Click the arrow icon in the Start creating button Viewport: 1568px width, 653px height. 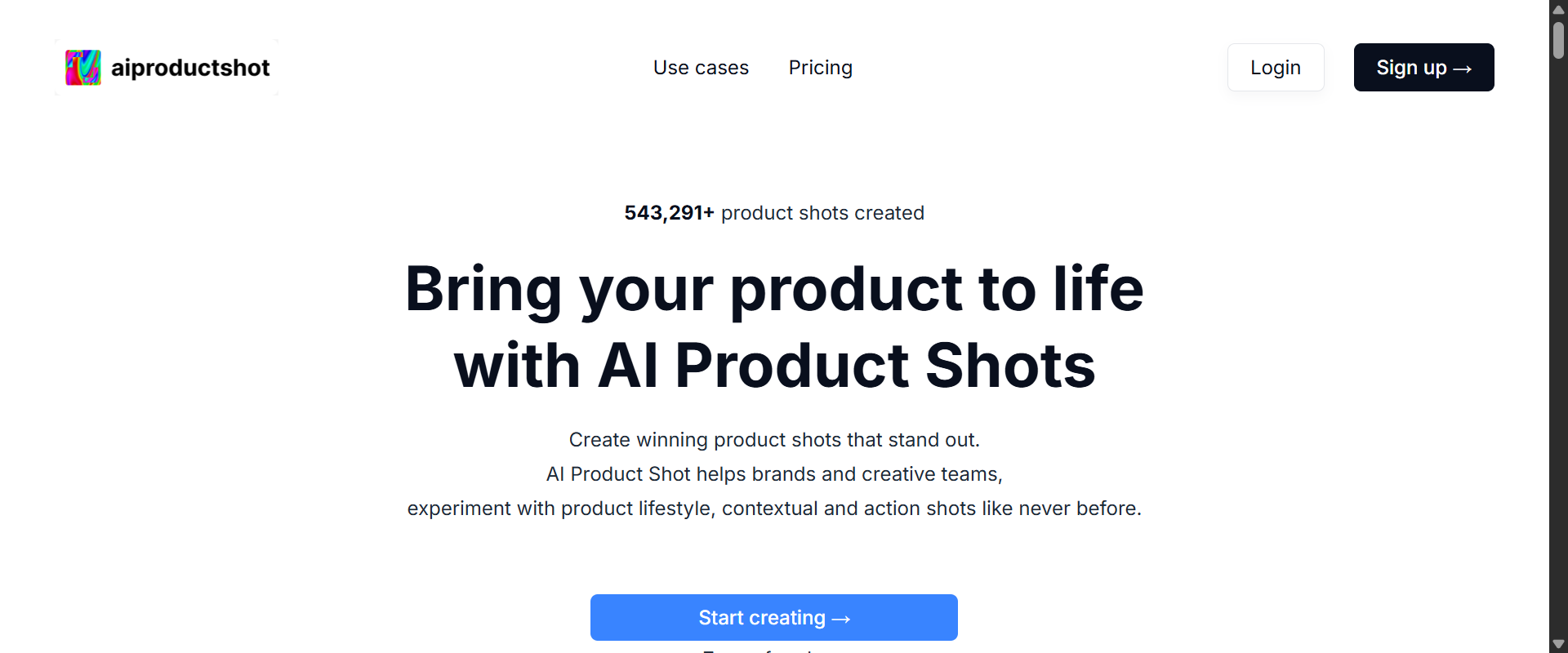coord(843,618)
